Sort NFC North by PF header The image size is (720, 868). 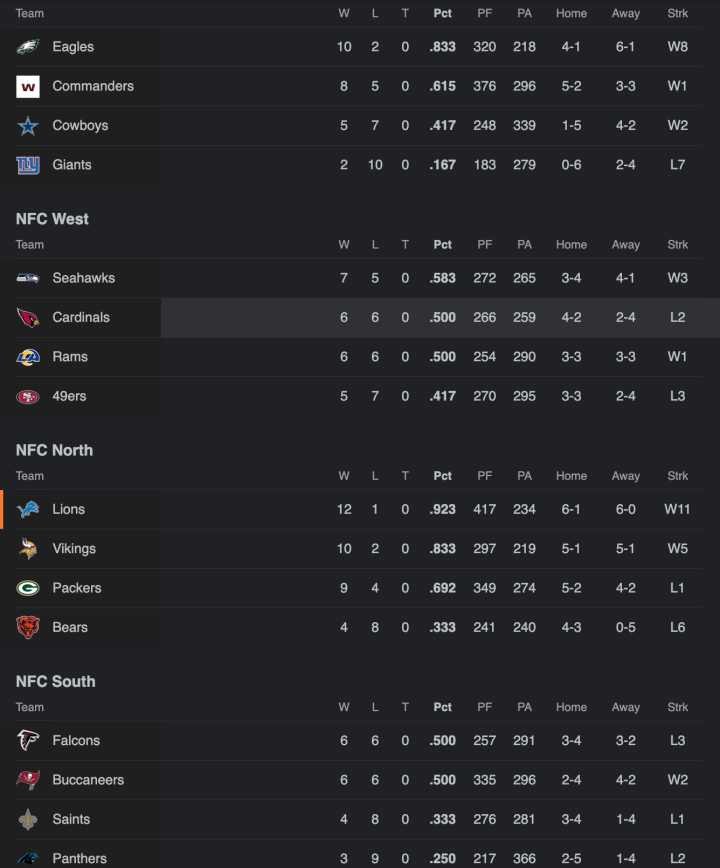[x=484, y=476]
